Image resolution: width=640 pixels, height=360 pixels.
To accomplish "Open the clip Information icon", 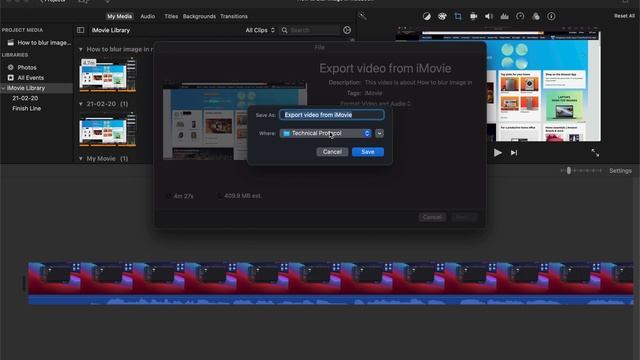I will [551, 16].
